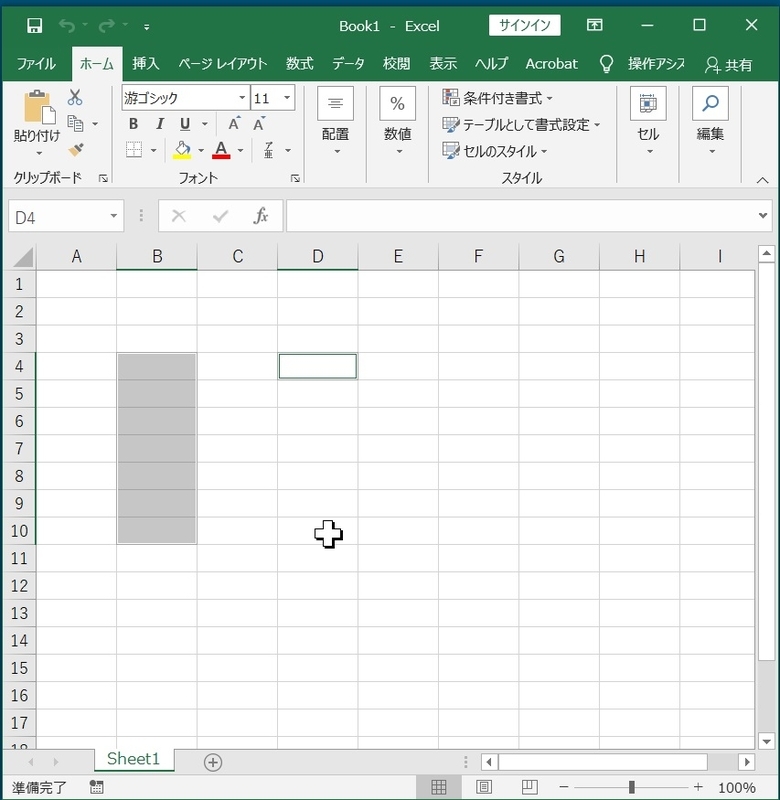This screenshot has height=800, width=780.
Task: Open the 表示 tab
Action: click(443, 64)
